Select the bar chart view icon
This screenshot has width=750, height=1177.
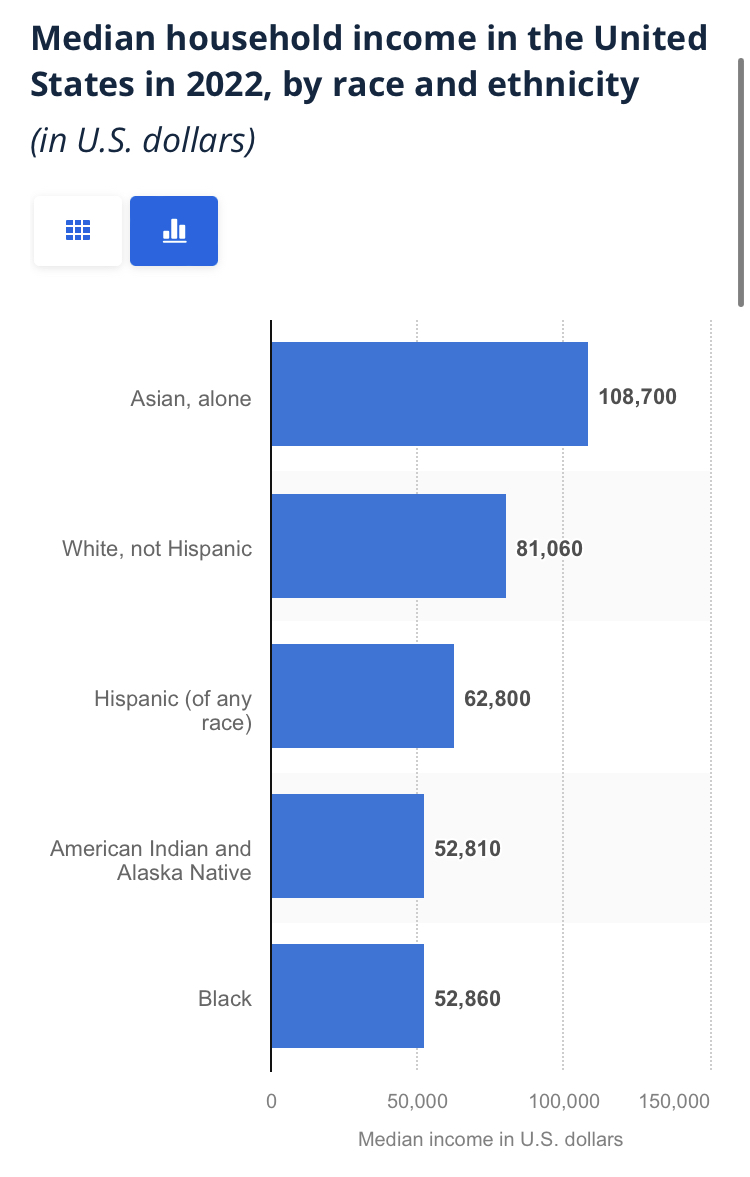click(174, 231)
